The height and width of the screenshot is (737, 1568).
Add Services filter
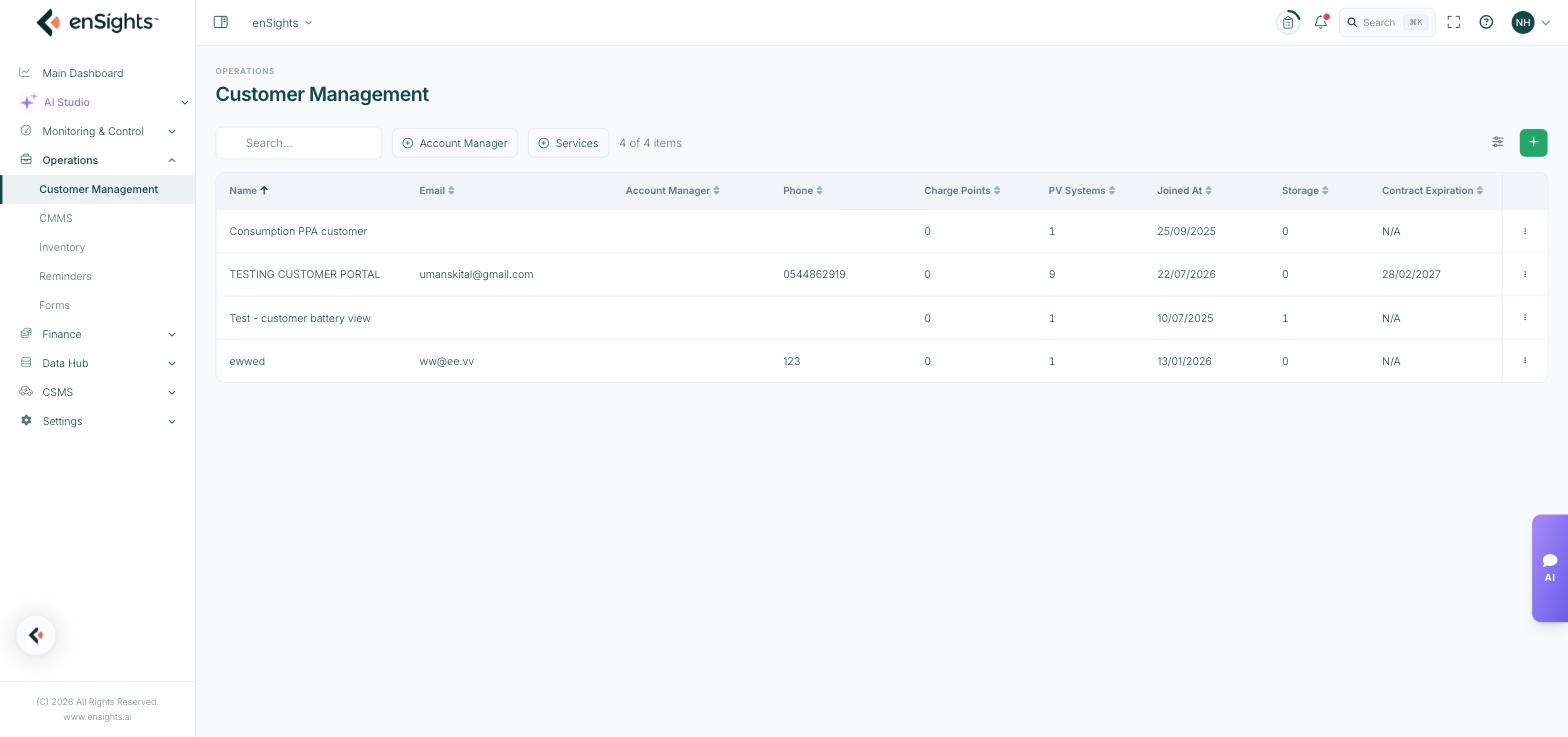click(568, 143)
